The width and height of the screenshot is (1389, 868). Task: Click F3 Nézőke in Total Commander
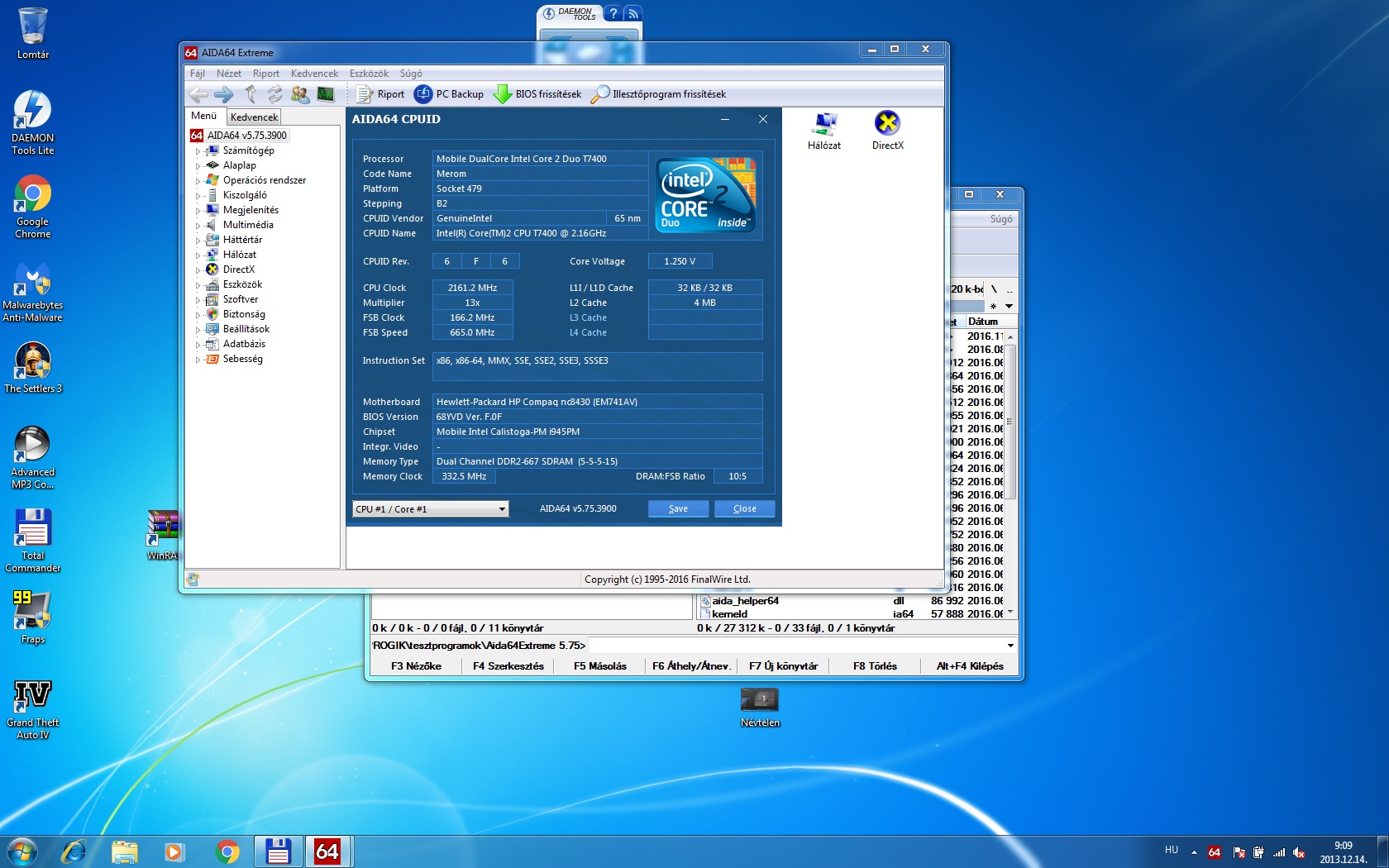(416, 666)
